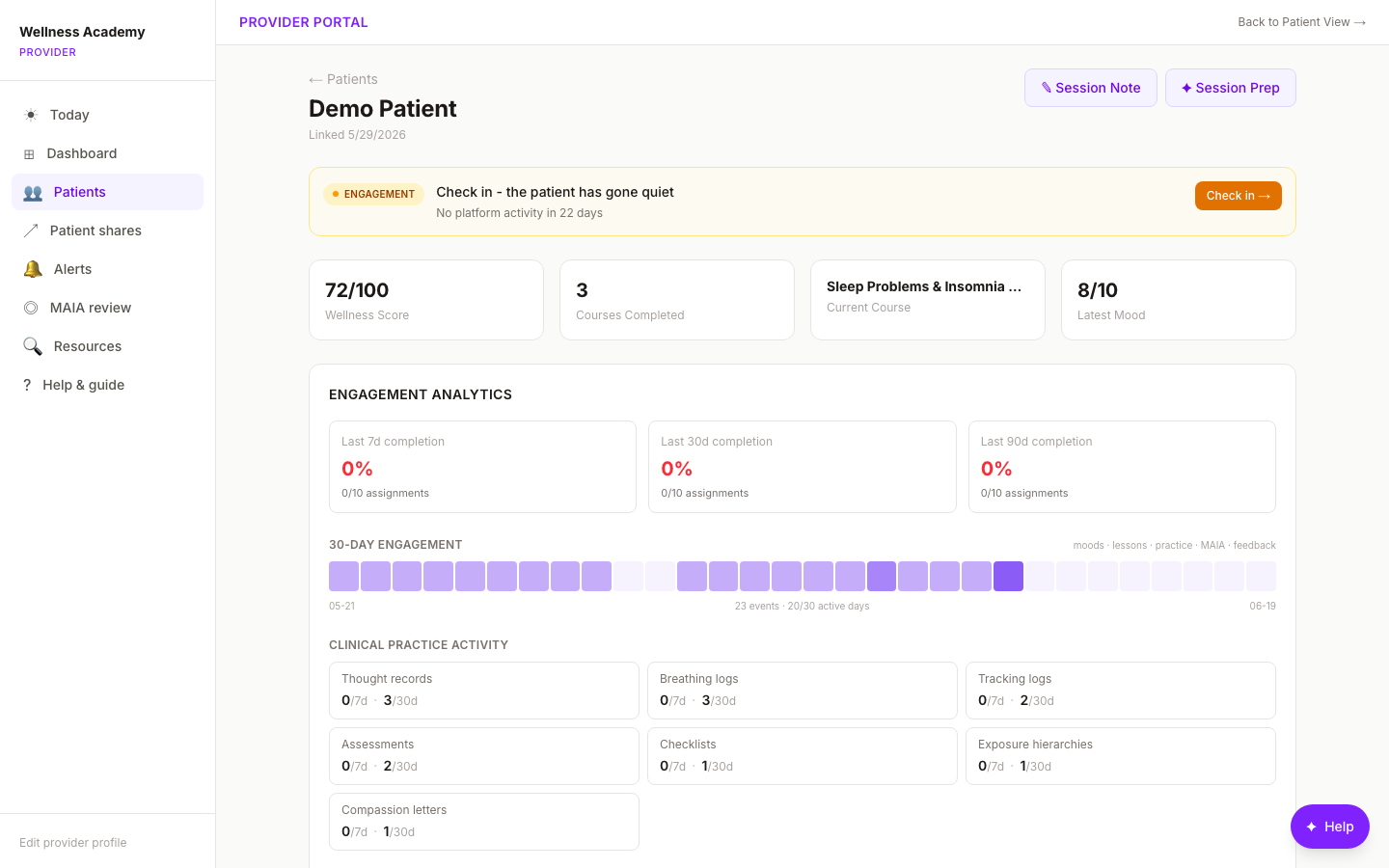The image size is (1389, 868).
Task: Click the Last 90d completion card
Action: tap(1122, 467)
